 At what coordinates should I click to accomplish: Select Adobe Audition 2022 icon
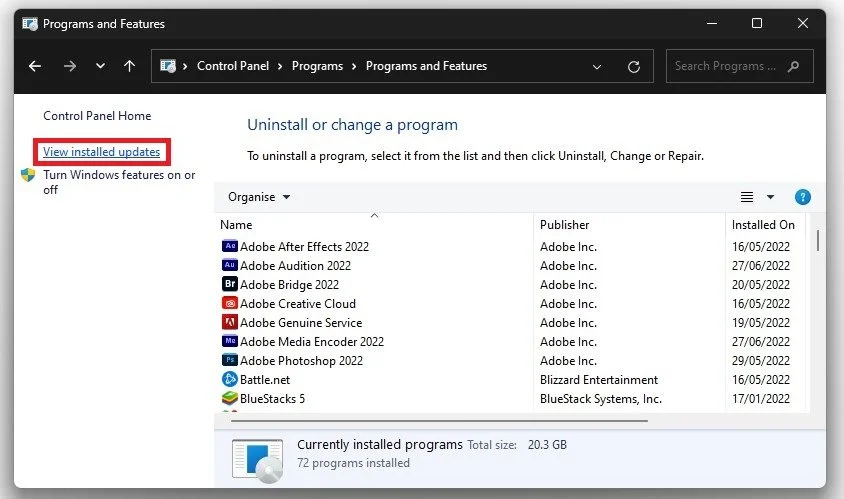[x=230, y=265]
